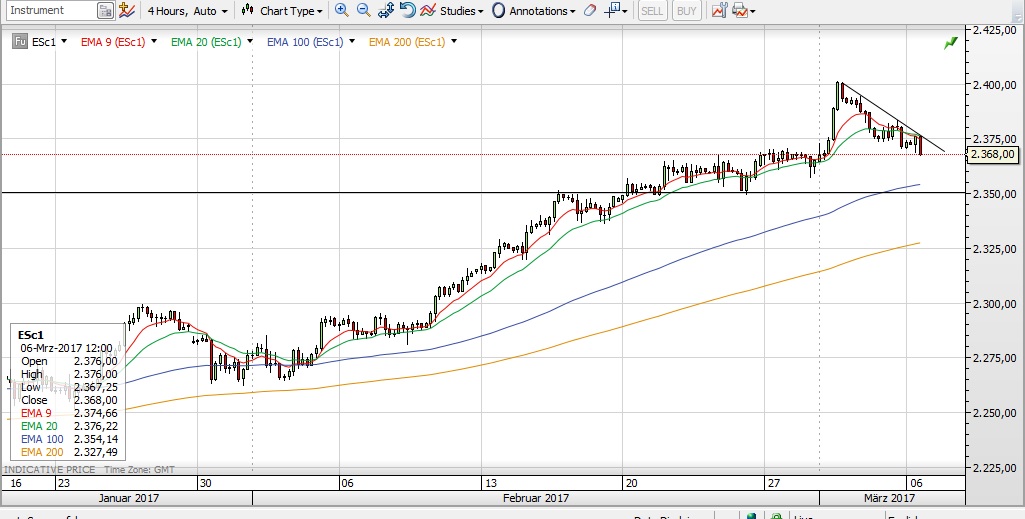Click the BUY button
The height and width of the screenshot is (519, 1025).
pos(686,11)
